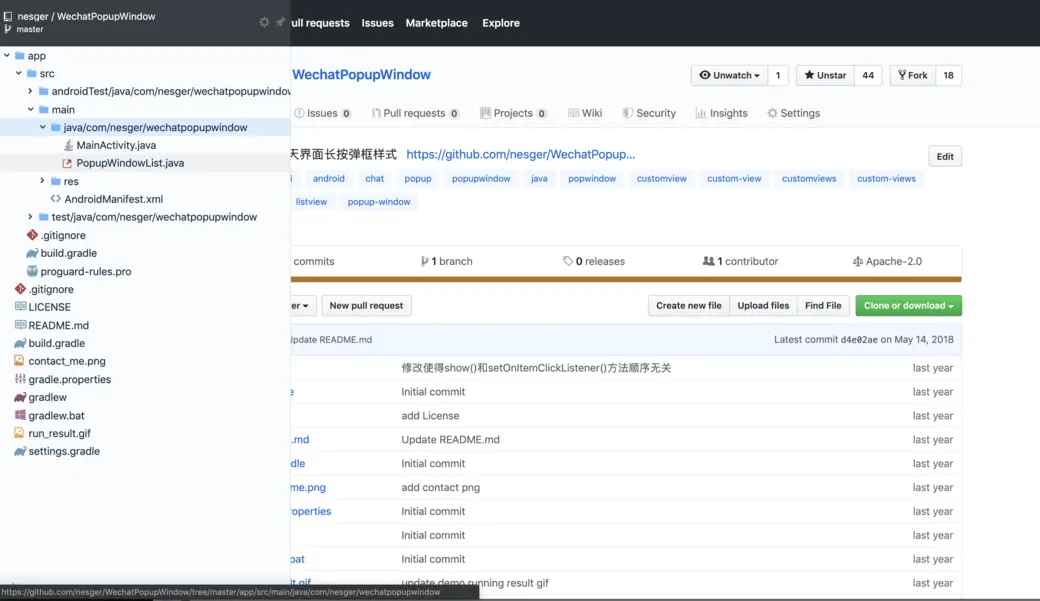Image resolution: width=1040 pixels, height=601 pixels.
Task: Click the Edit description button
Action: coord(945,157)
